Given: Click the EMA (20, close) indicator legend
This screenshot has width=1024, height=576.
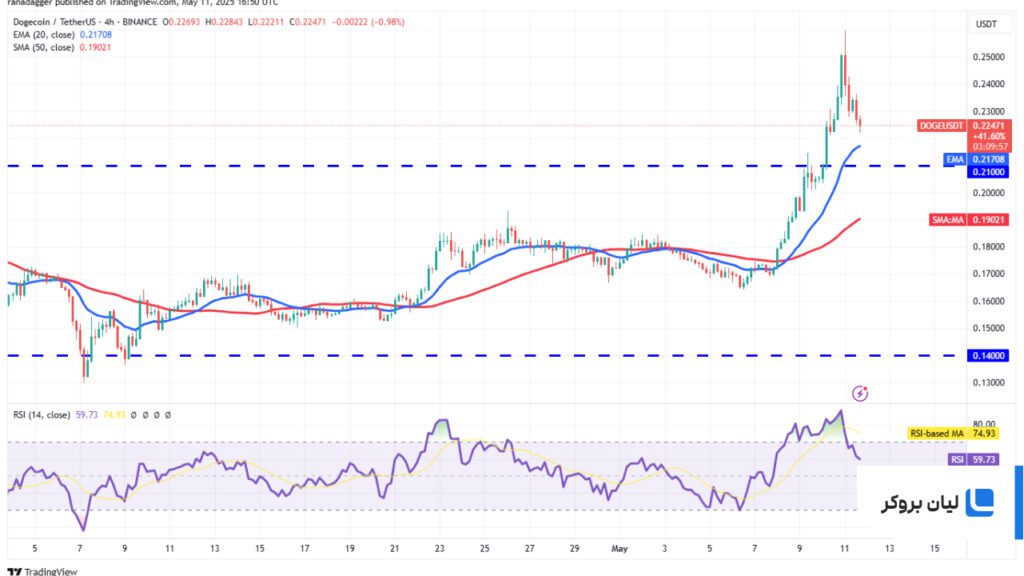Looking at the screenshot, I should click(x=62, y=35).
